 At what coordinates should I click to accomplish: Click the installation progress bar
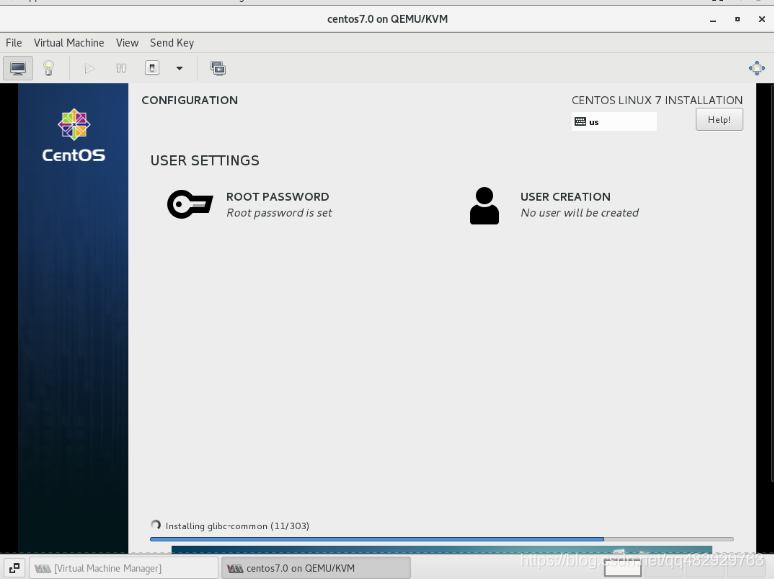(x=442, y=539)
